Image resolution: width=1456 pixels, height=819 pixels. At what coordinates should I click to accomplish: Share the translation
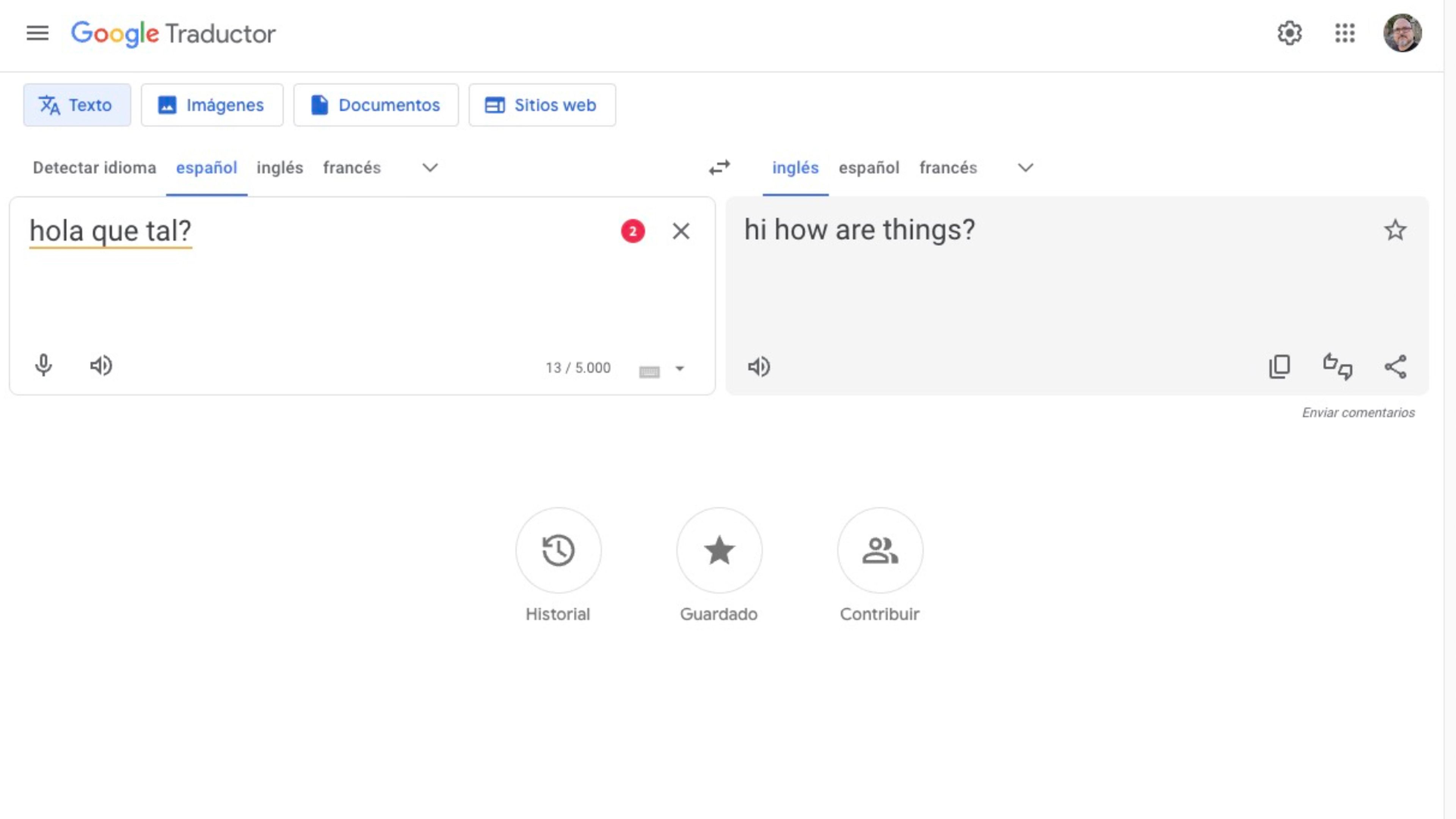[x=1395, y=367]
